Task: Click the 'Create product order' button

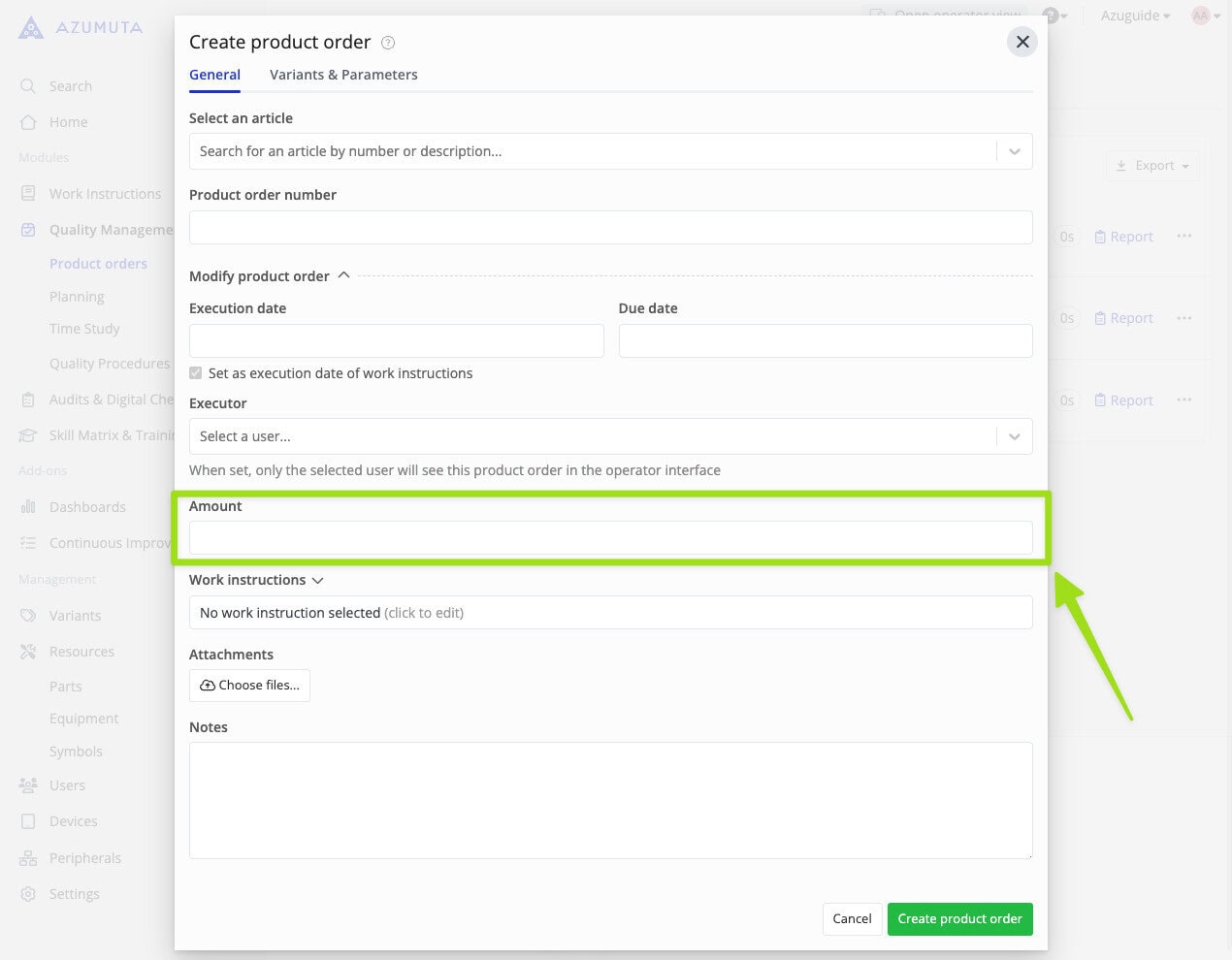Action: coord(959,918)
